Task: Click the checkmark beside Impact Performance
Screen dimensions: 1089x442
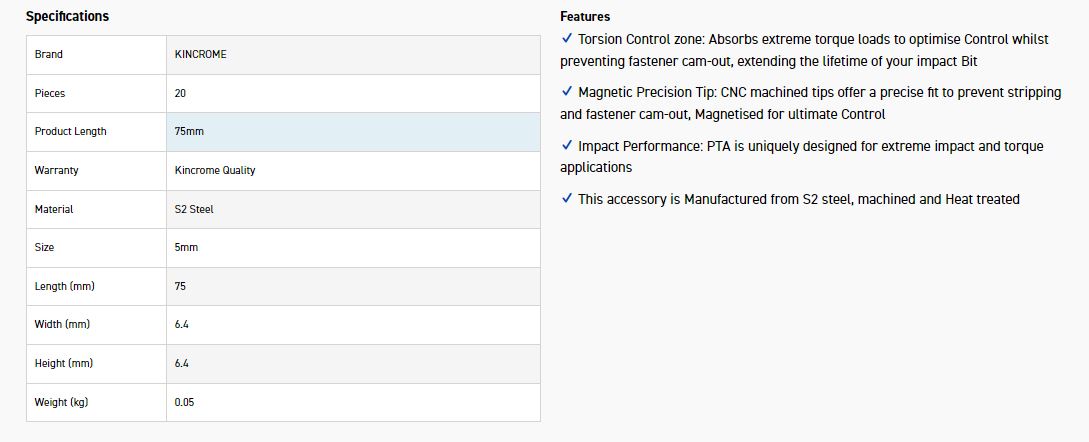Action: (x=567, y=146)
